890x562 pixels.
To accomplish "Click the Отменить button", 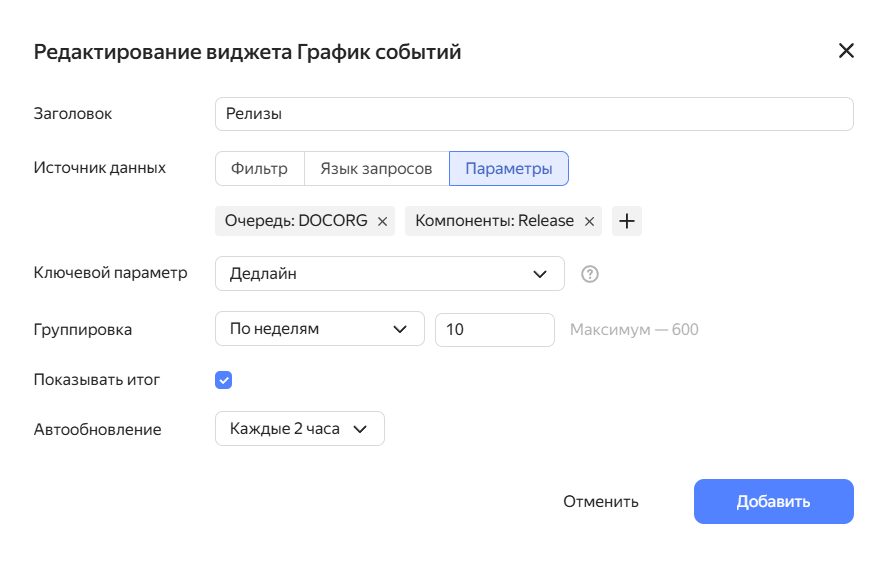I will 601,501.
